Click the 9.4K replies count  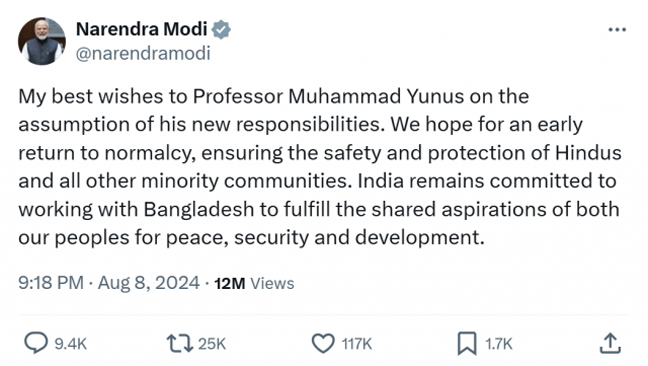71,344
